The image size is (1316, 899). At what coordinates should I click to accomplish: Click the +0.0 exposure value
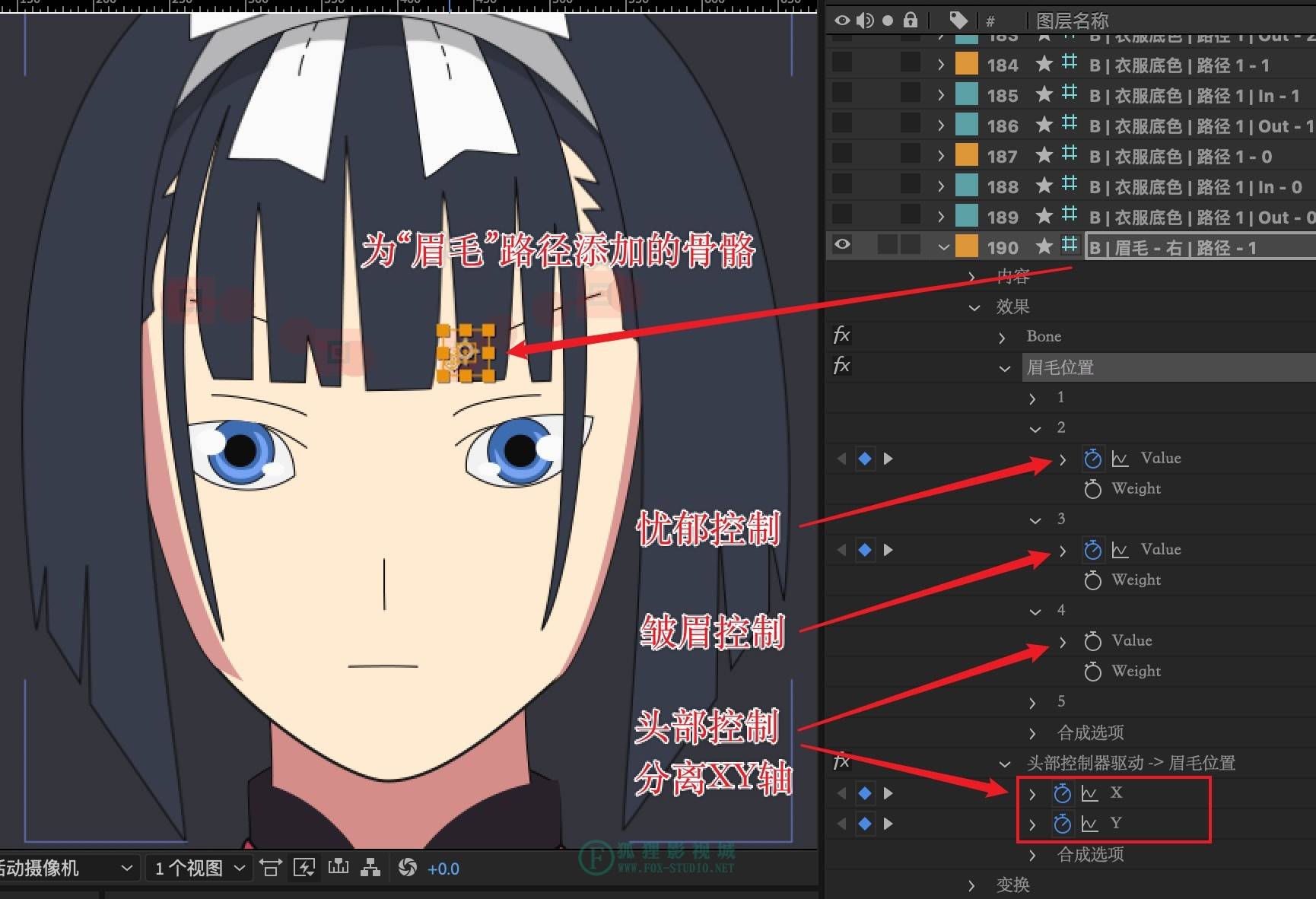tap(443, 869)
